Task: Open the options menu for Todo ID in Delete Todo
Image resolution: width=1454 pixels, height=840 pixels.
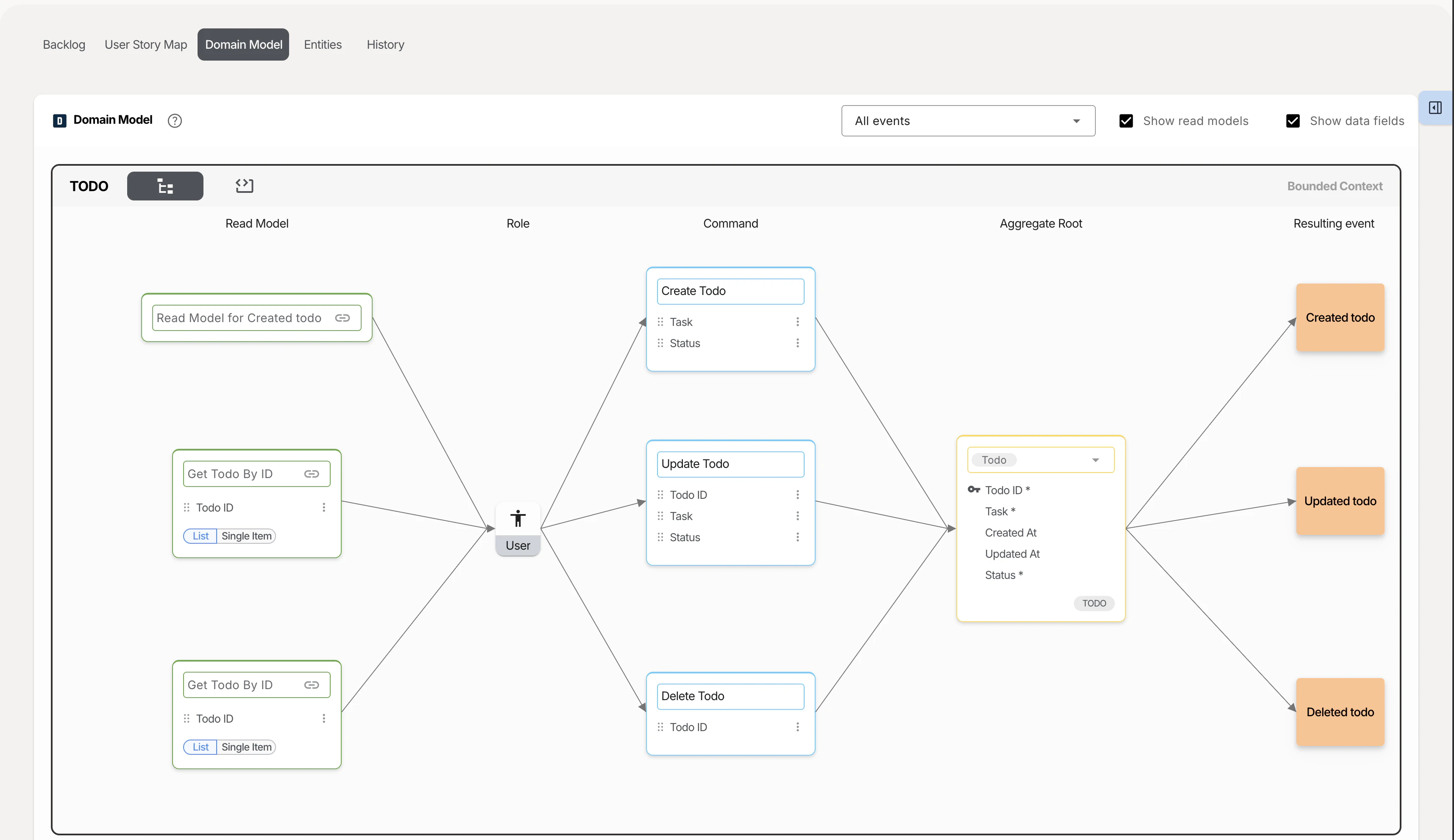Action: click(x=798, y=727)
